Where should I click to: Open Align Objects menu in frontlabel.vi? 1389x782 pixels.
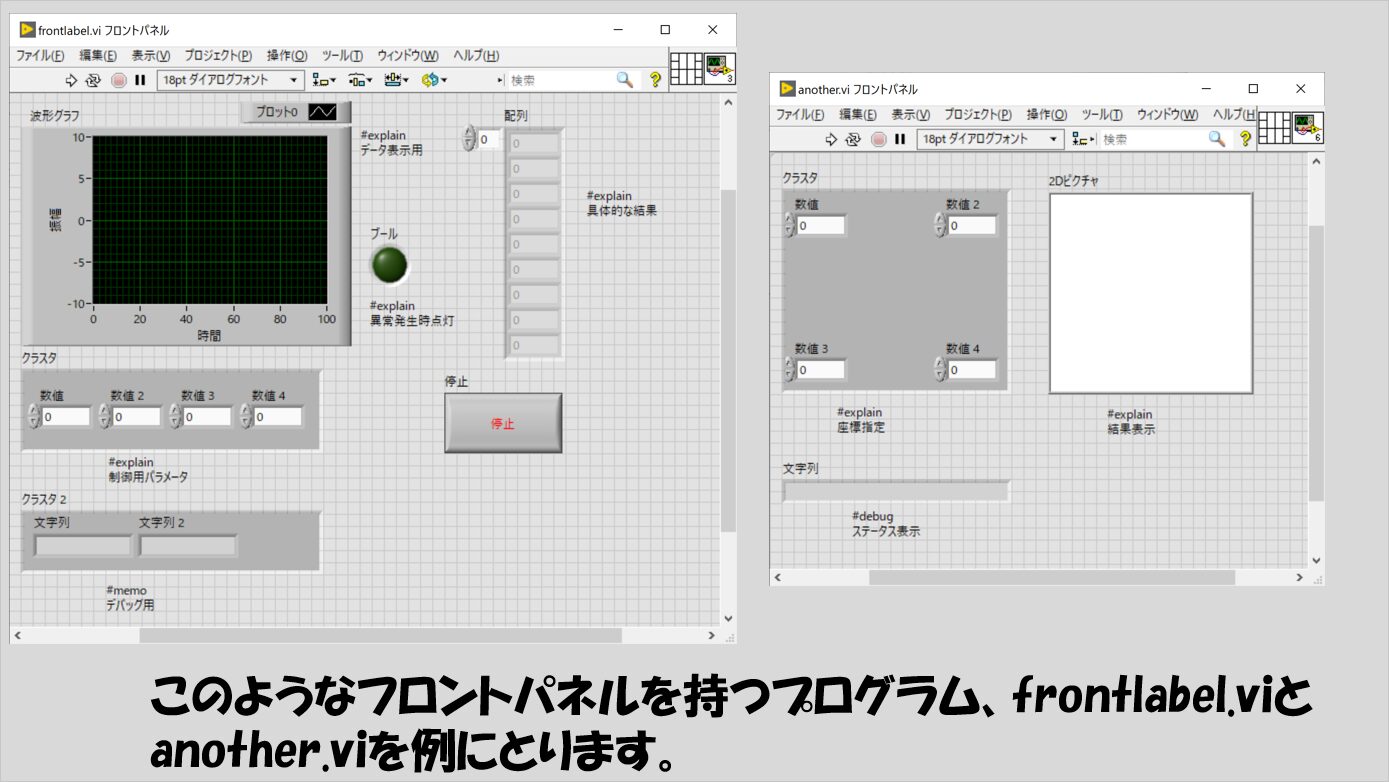(x=325, y=80)
